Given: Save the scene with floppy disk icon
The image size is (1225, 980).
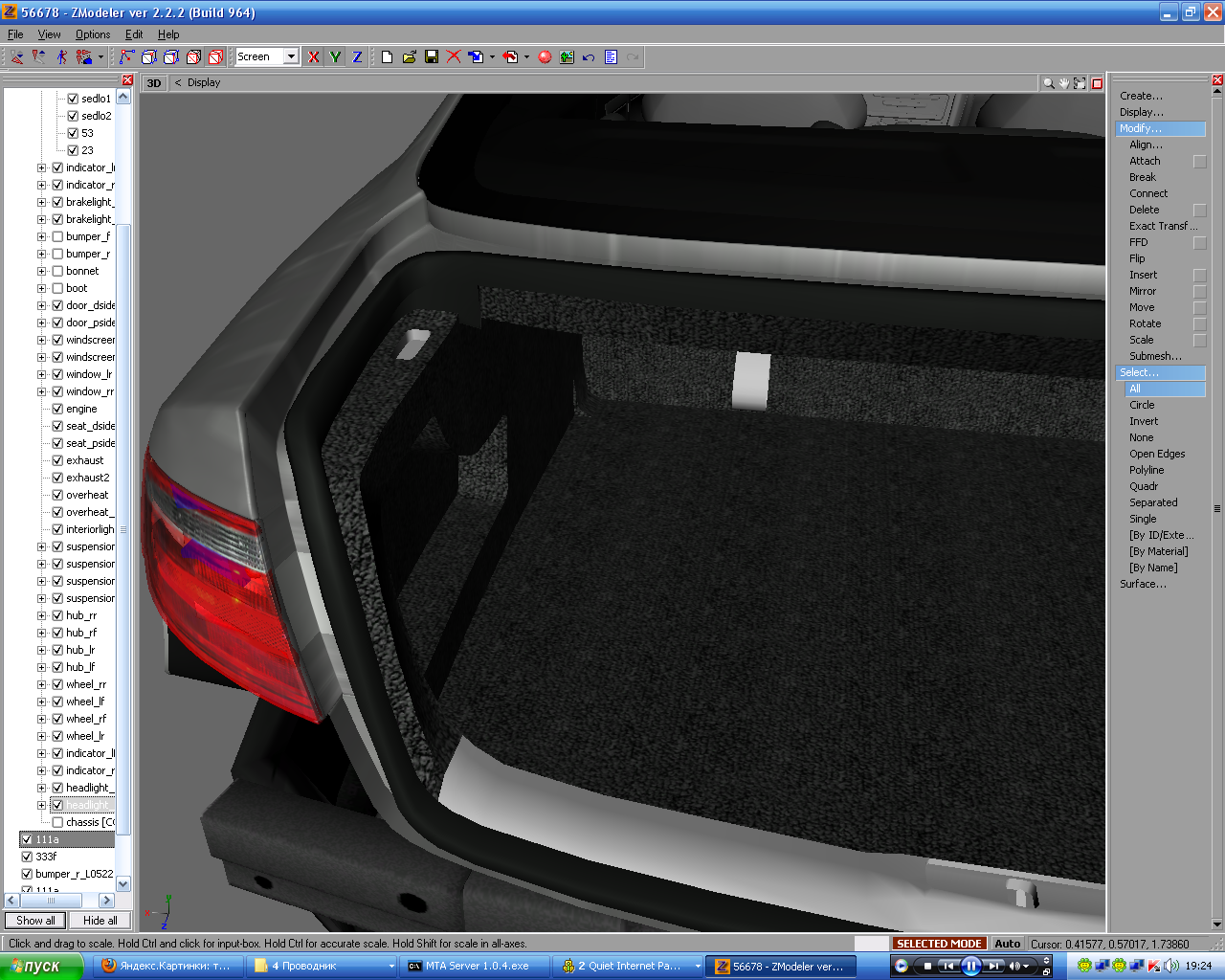Looking at the screenshot, I should tap(432, 57).
